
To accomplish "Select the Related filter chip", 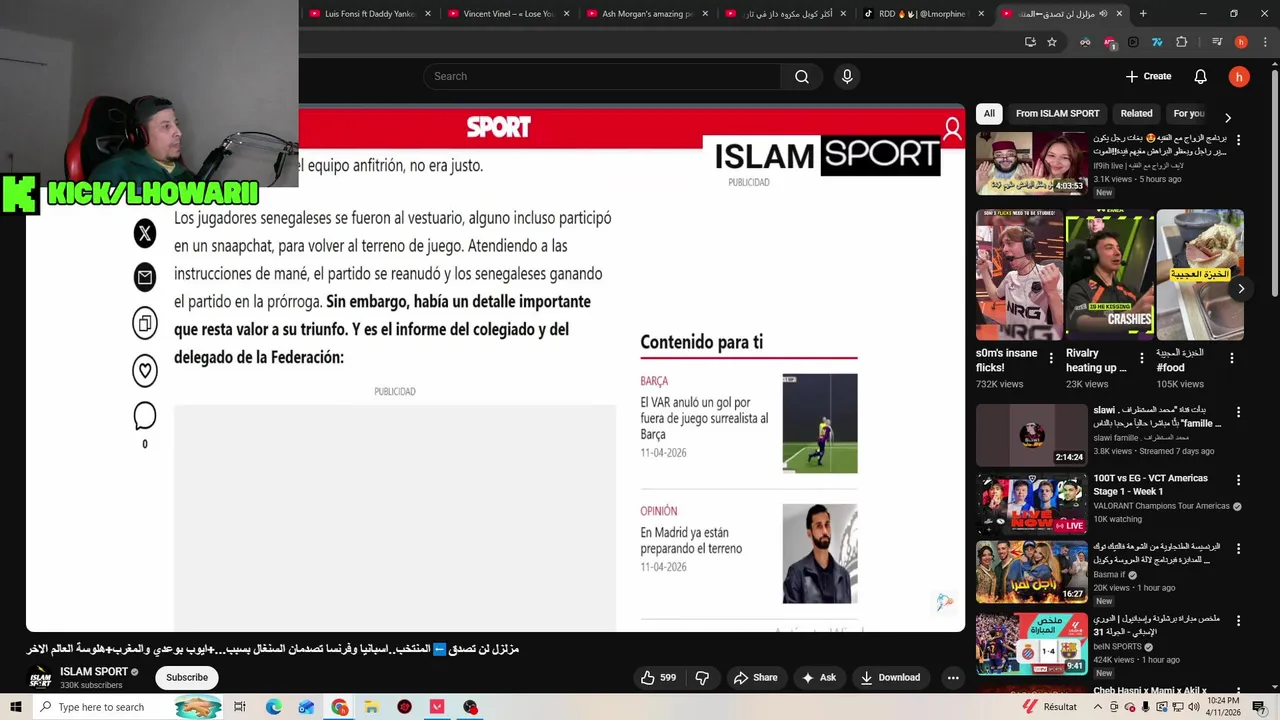I will (x=1136, y=114).
